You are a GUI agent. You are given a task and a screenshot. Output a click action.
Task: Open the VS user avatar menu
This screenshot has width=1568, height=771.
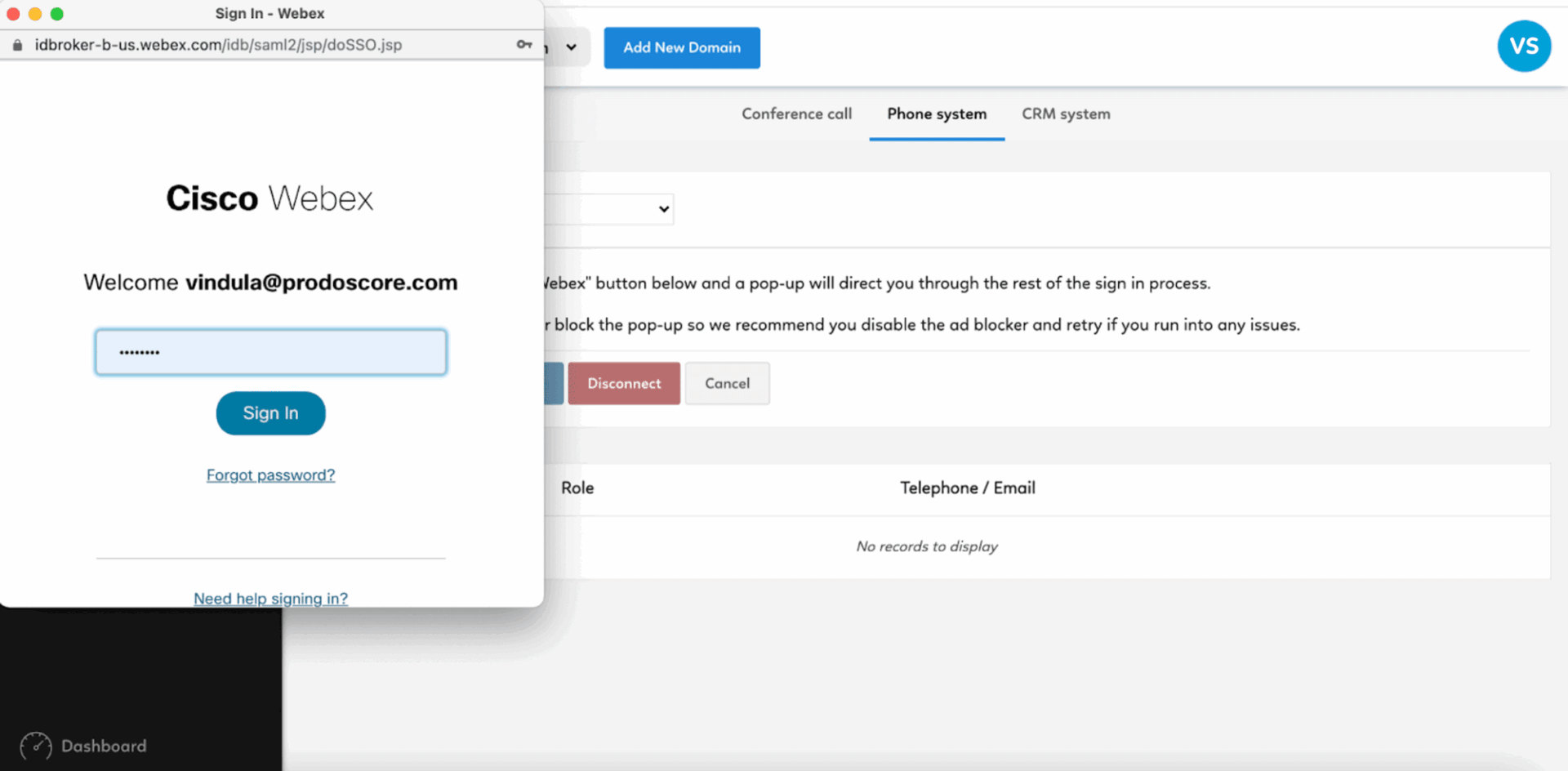pyautogui.click(x=1523, y=47)
